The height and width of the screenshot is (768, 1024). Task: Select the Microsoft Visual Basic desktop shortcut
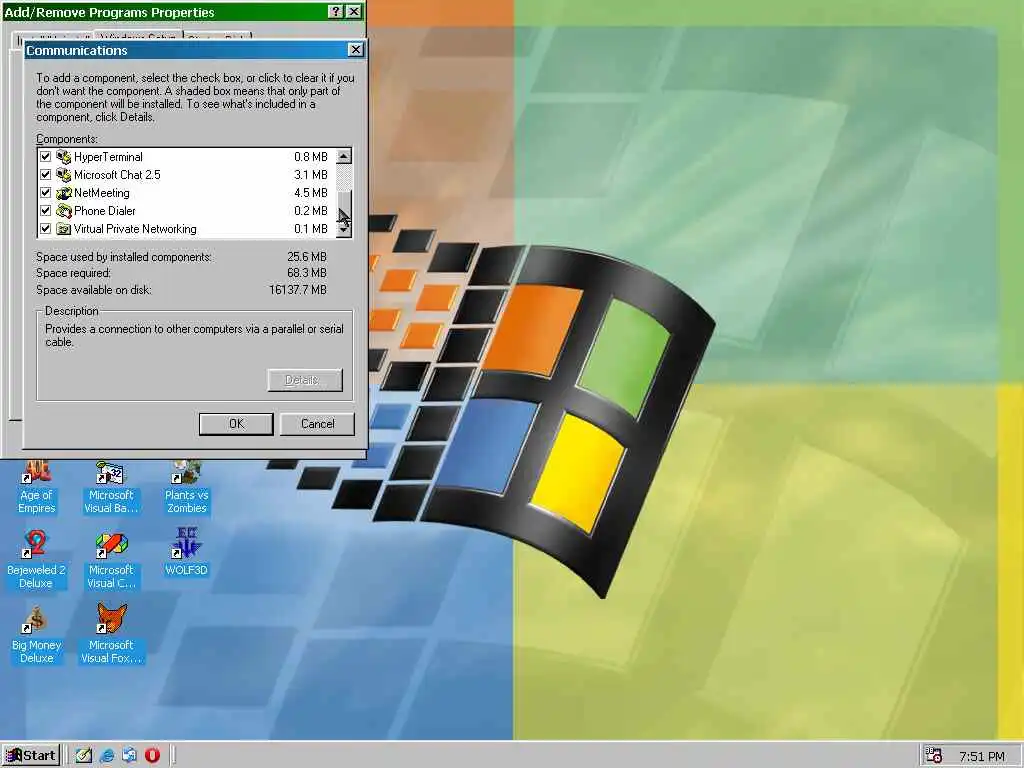(111, 488)
